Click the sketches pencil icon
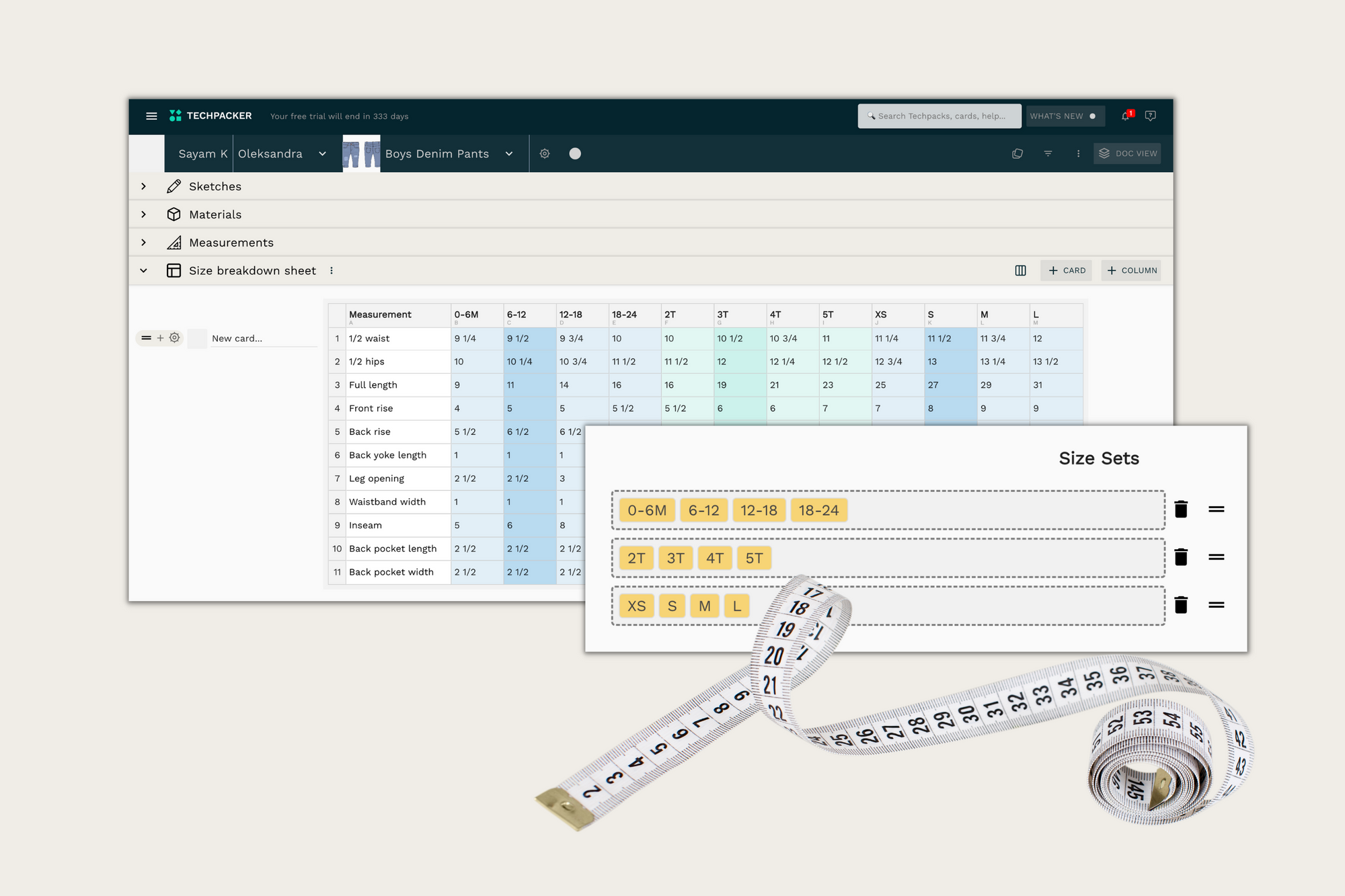The image size is (1345, 896). (x=175, y=186)
